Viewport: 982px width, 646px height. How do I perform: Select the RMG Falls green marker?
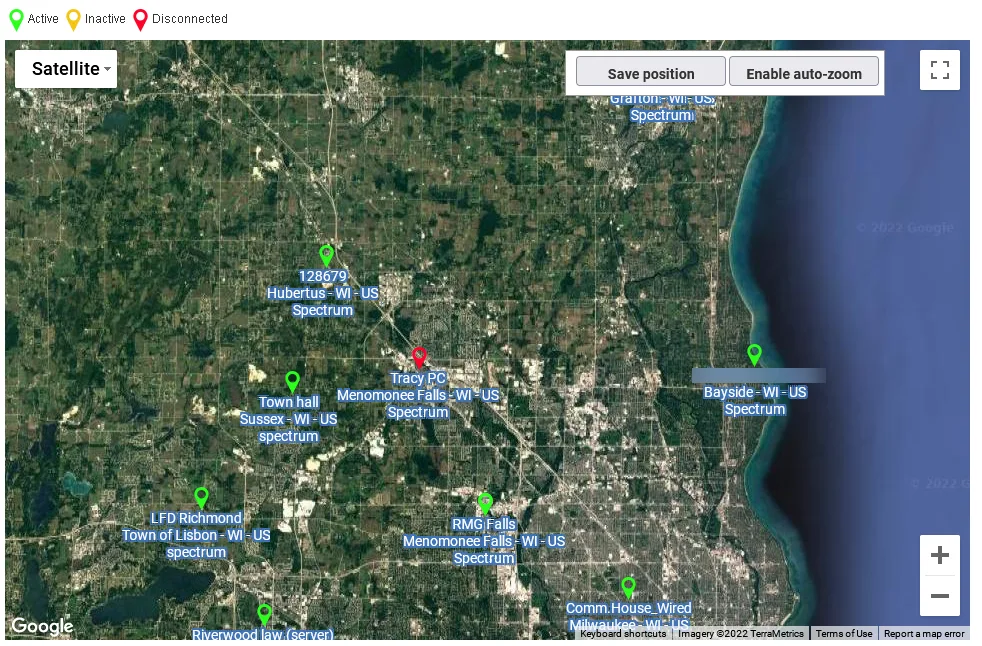point(485,503)
